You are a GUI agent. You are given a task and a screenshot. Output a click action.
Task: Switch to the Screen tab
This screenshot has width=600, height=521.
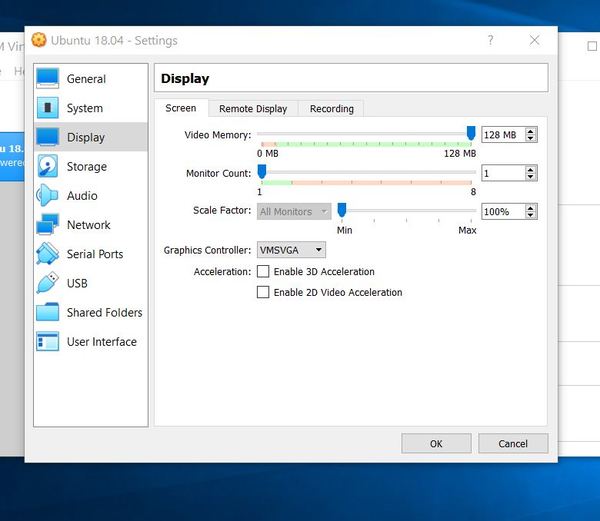point(181,108)
